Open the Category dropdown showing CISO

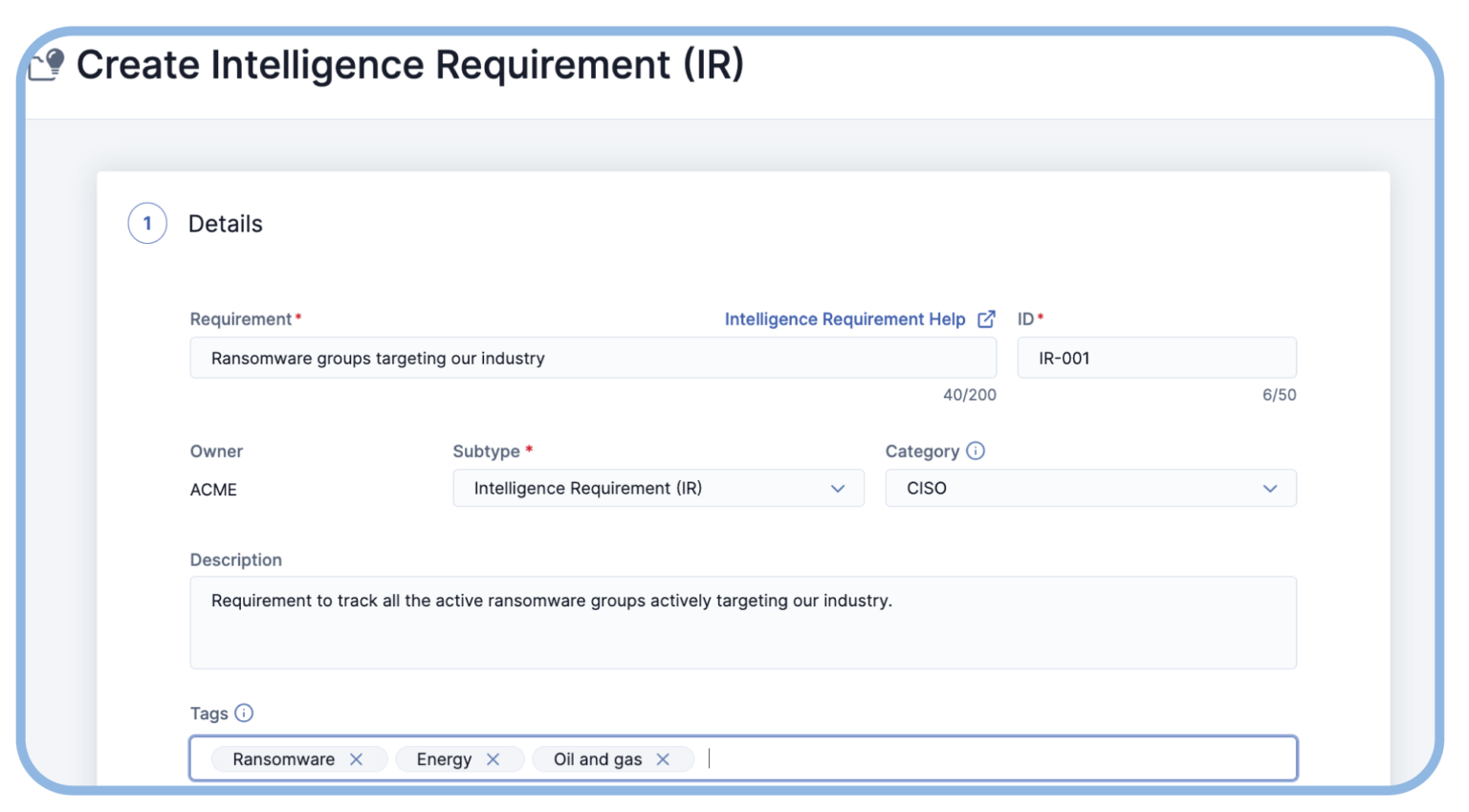1090,488
